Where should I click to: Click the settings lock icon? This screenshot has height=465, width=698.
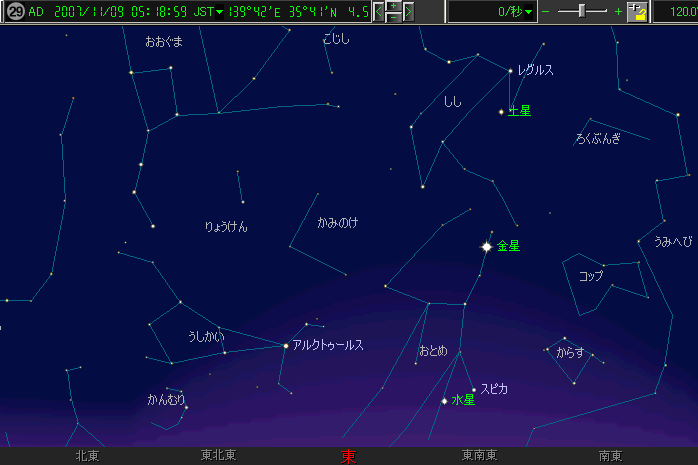click(636, 12)
